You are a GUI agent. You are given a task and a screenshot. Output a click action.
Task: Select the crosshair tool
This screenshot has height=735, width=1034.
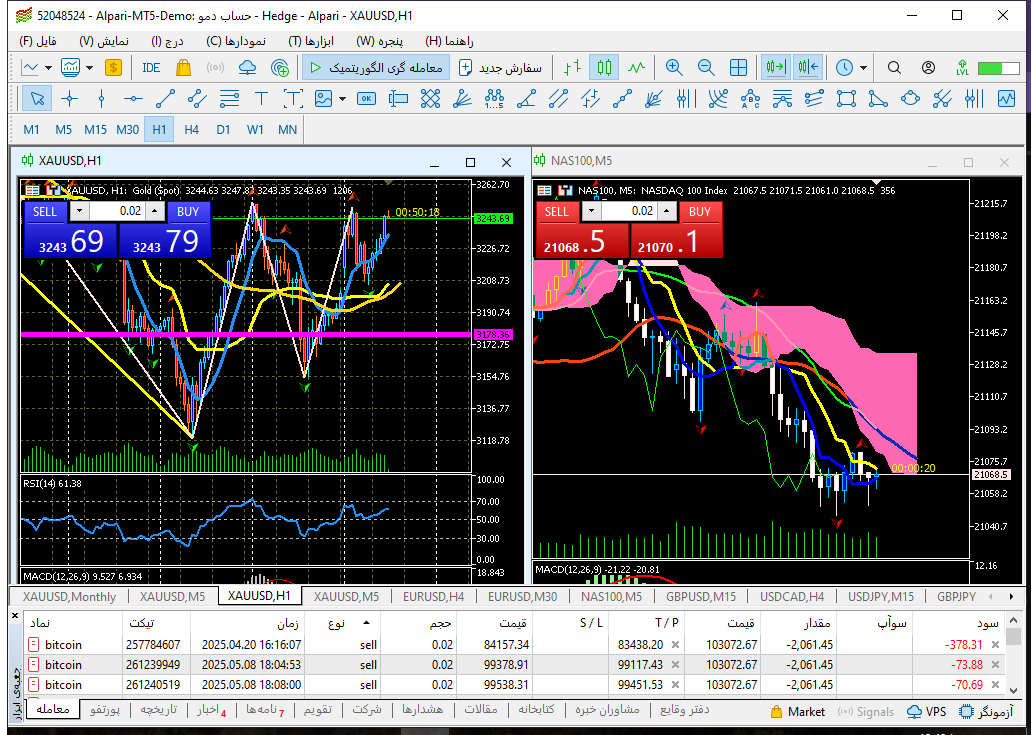69,99
